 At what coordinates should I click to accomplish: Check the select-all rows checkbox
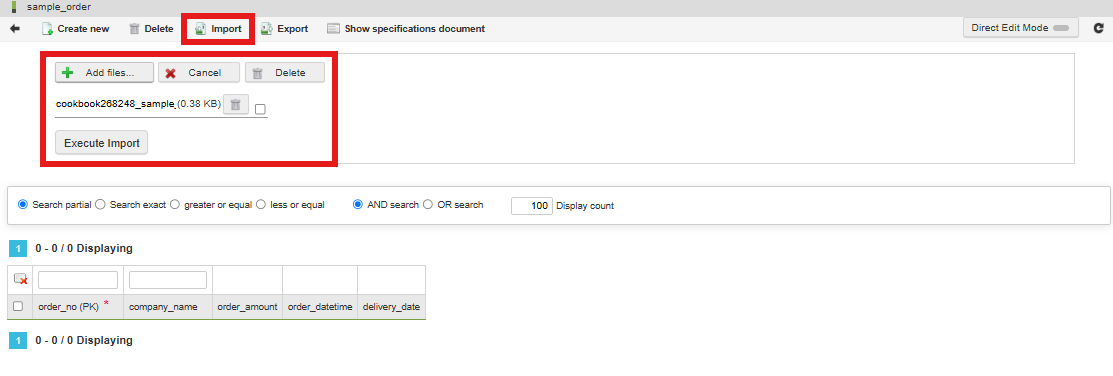pyautogui.click(x=18, y=306)
